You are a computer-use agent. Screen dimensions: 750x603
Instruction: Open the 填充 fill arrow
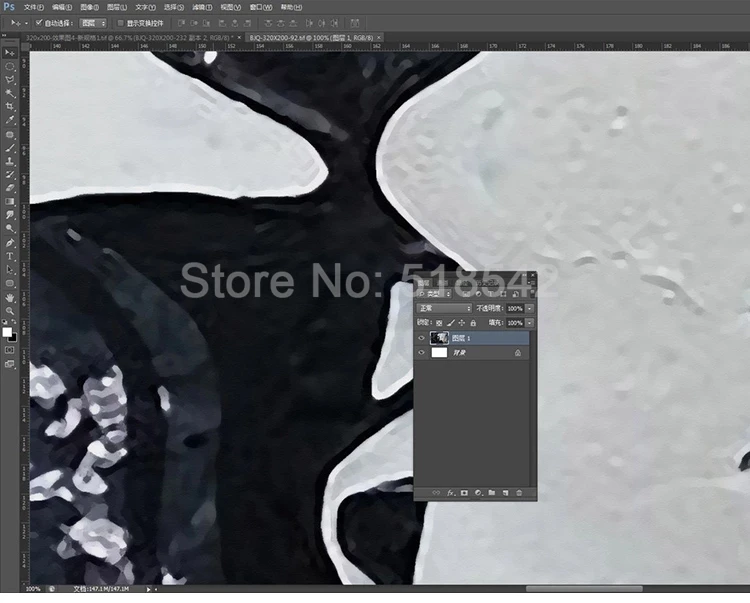click(x=529, y=323)
